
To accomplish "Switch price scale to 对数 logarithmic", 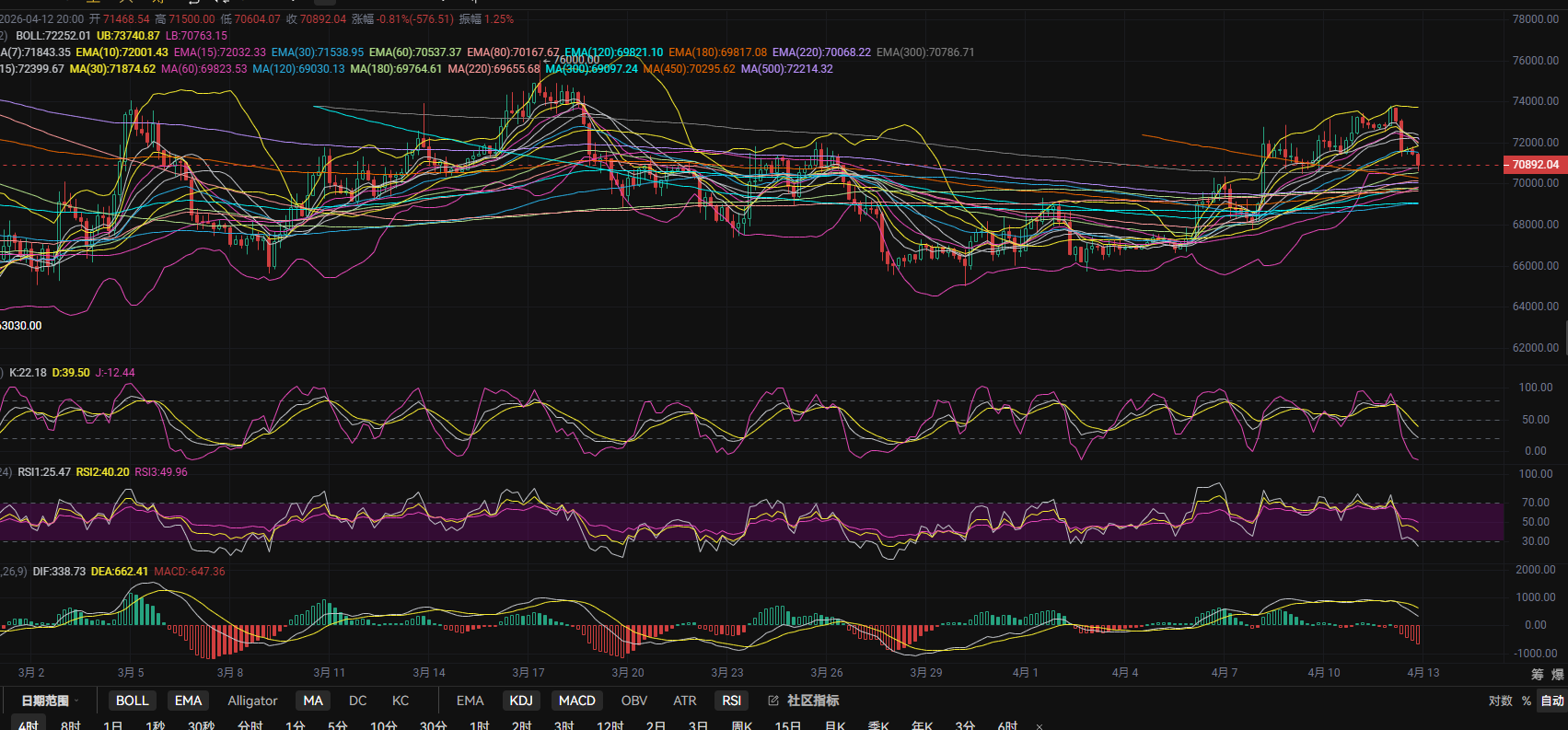I will (x=1500, y=701).
